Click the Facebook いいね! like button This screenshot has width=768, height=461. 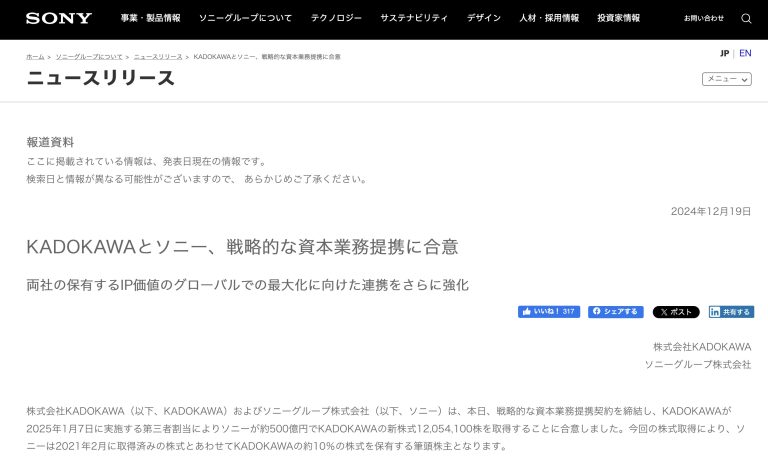click(549, 312)
